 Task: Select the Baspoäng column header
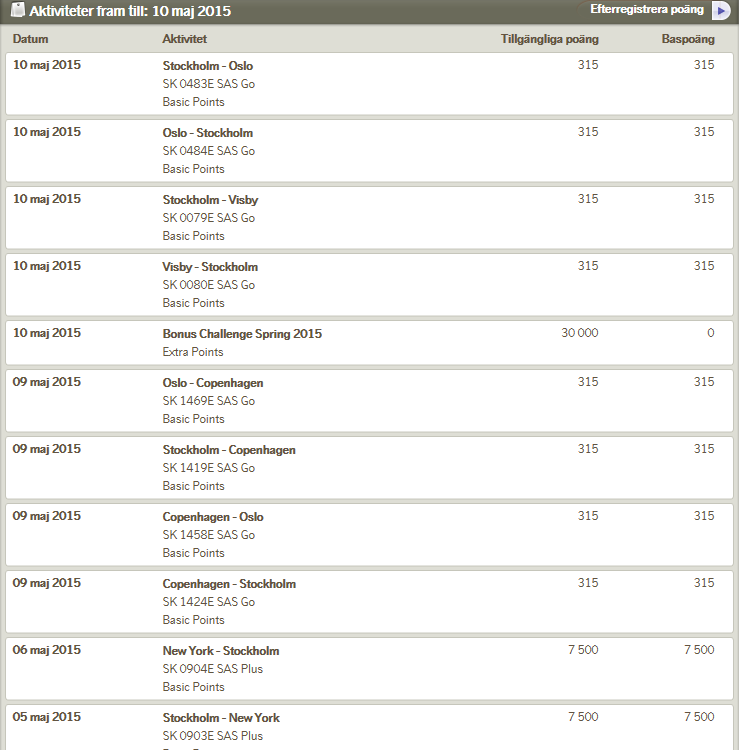click(x=688, y=39)
